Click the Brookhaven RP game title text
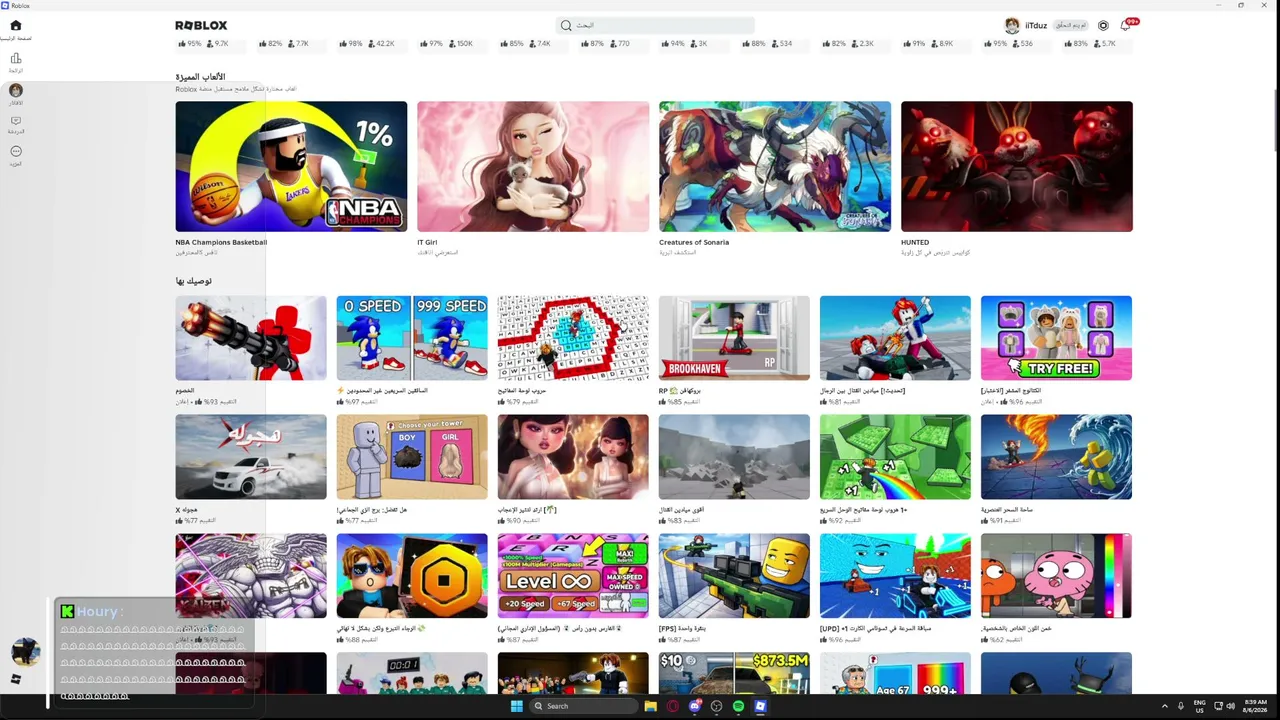The image size is (1280, 720). pos(680,391)
